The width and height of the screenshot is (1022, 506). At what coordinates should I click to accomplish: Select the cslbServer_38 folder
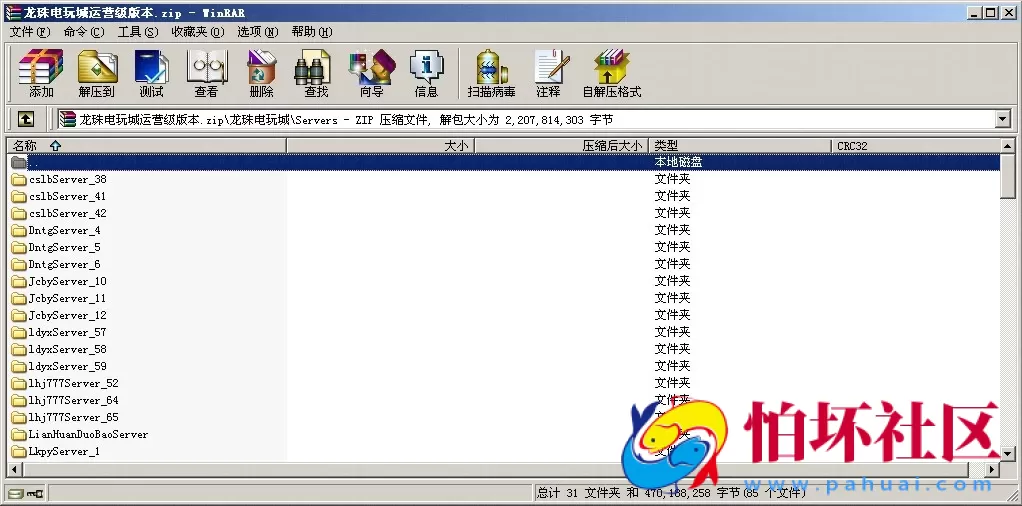(x=67, y=180)
